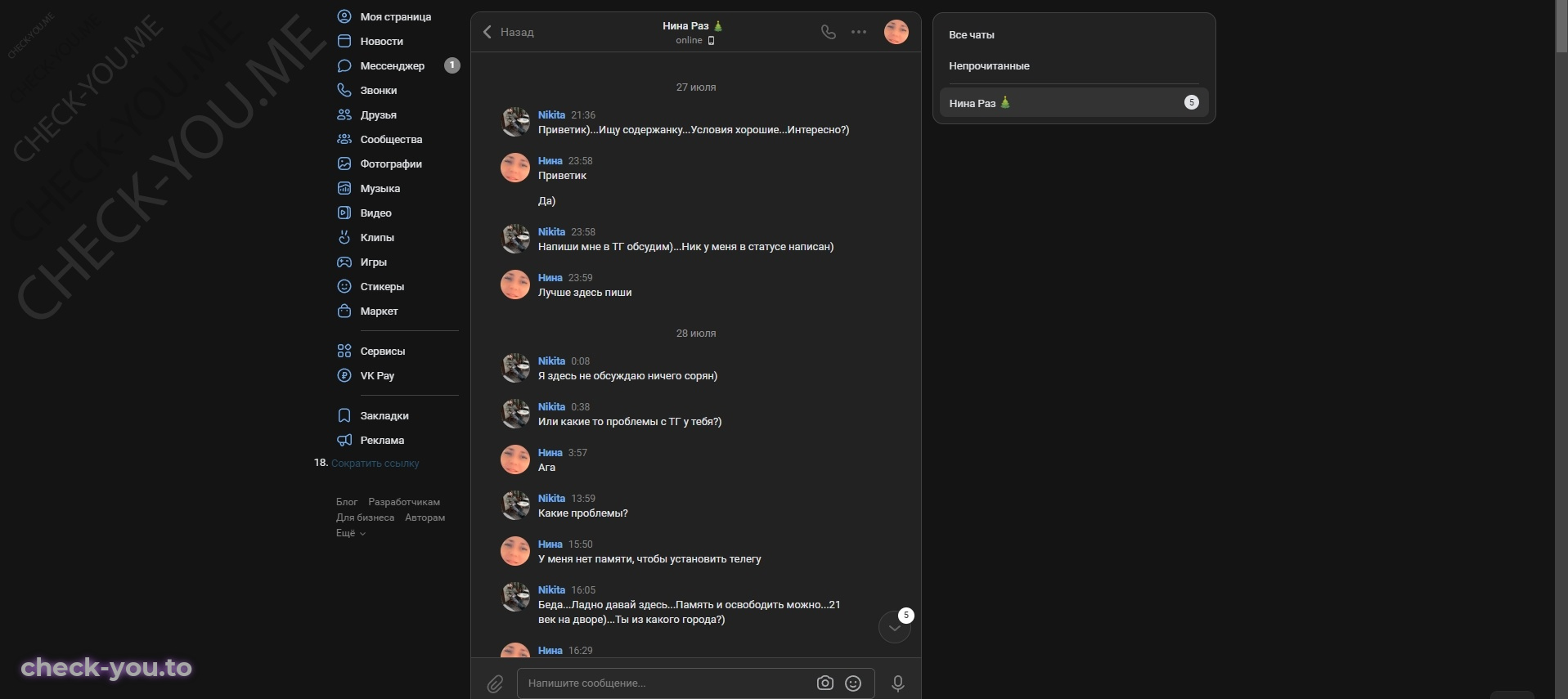Viewport: 1568px width, 699px height.
Task: Expand the Ещё footer dropdown
Action: (351, 533)
